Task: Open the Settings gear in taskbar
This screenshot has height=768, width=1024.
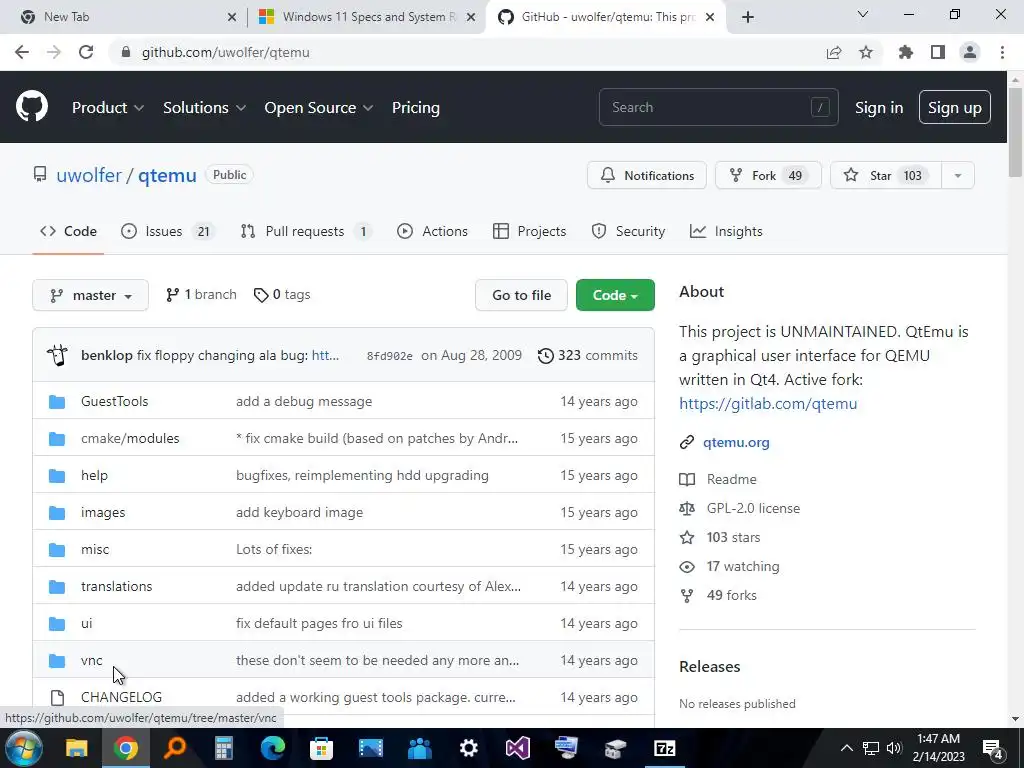Action: pos(468,748)
